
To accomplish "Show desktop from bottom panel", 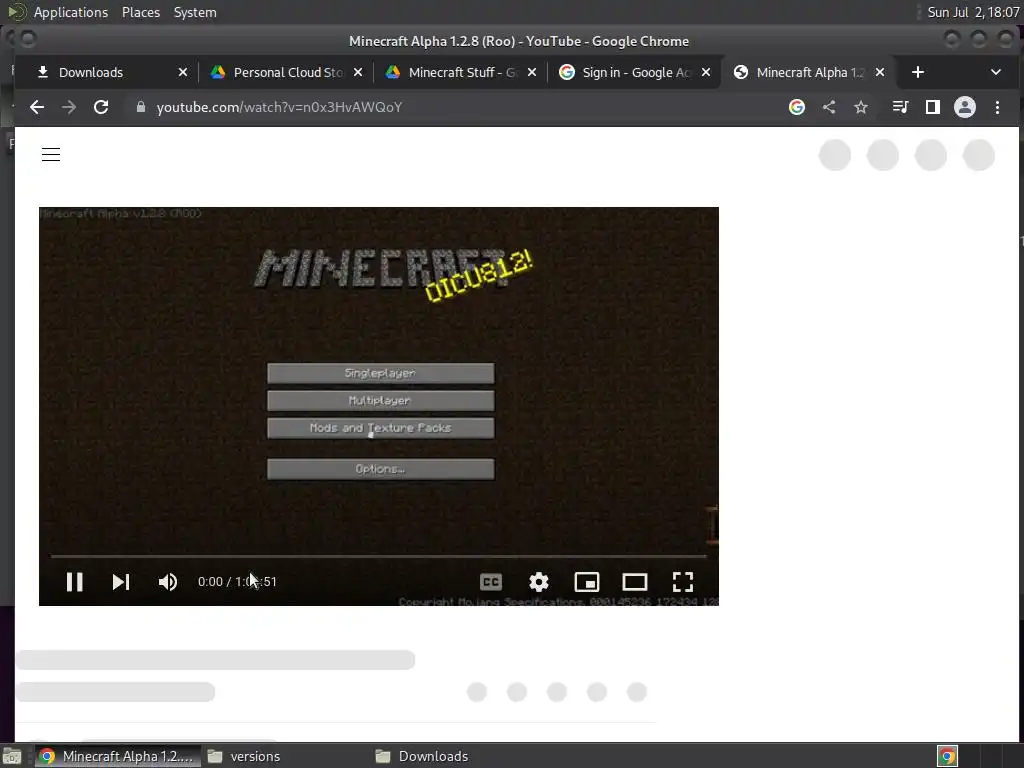I will (12, 756).
